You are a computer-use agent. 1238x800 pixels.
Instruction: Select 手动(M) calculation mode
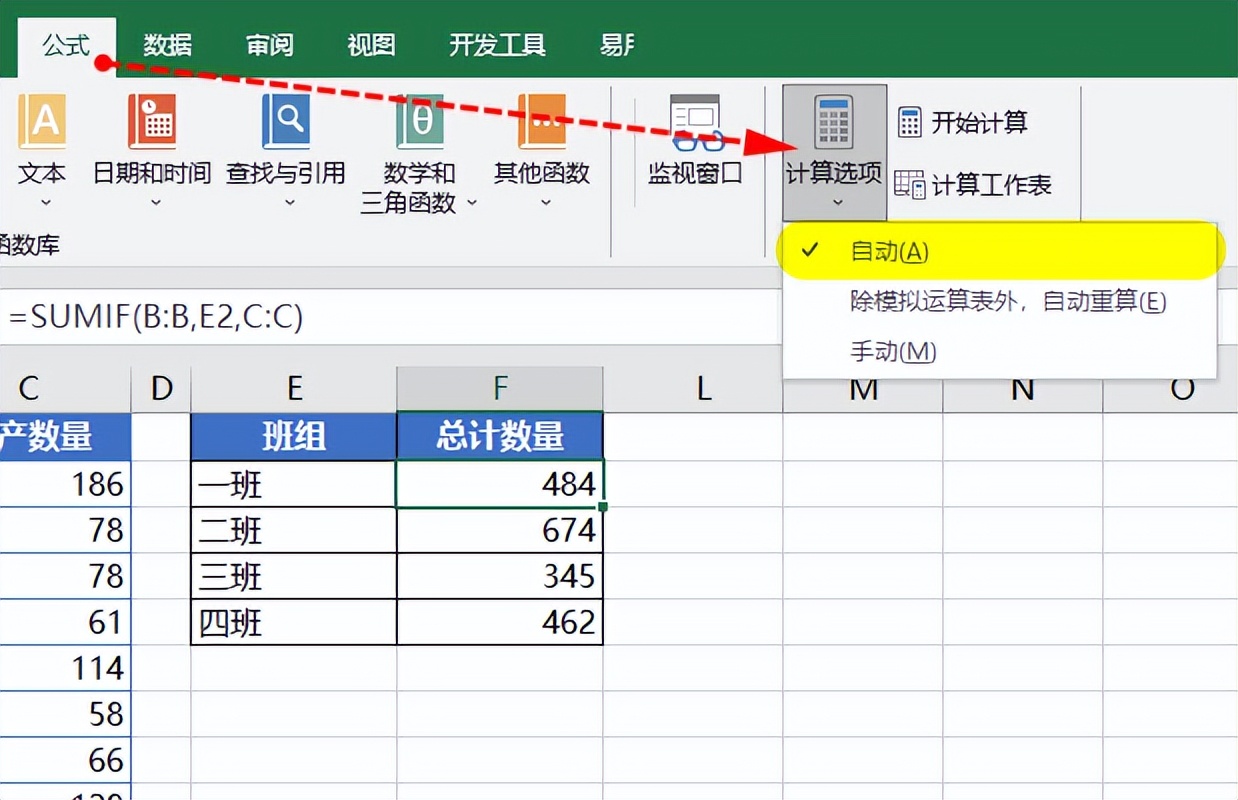coord(1000,351)
